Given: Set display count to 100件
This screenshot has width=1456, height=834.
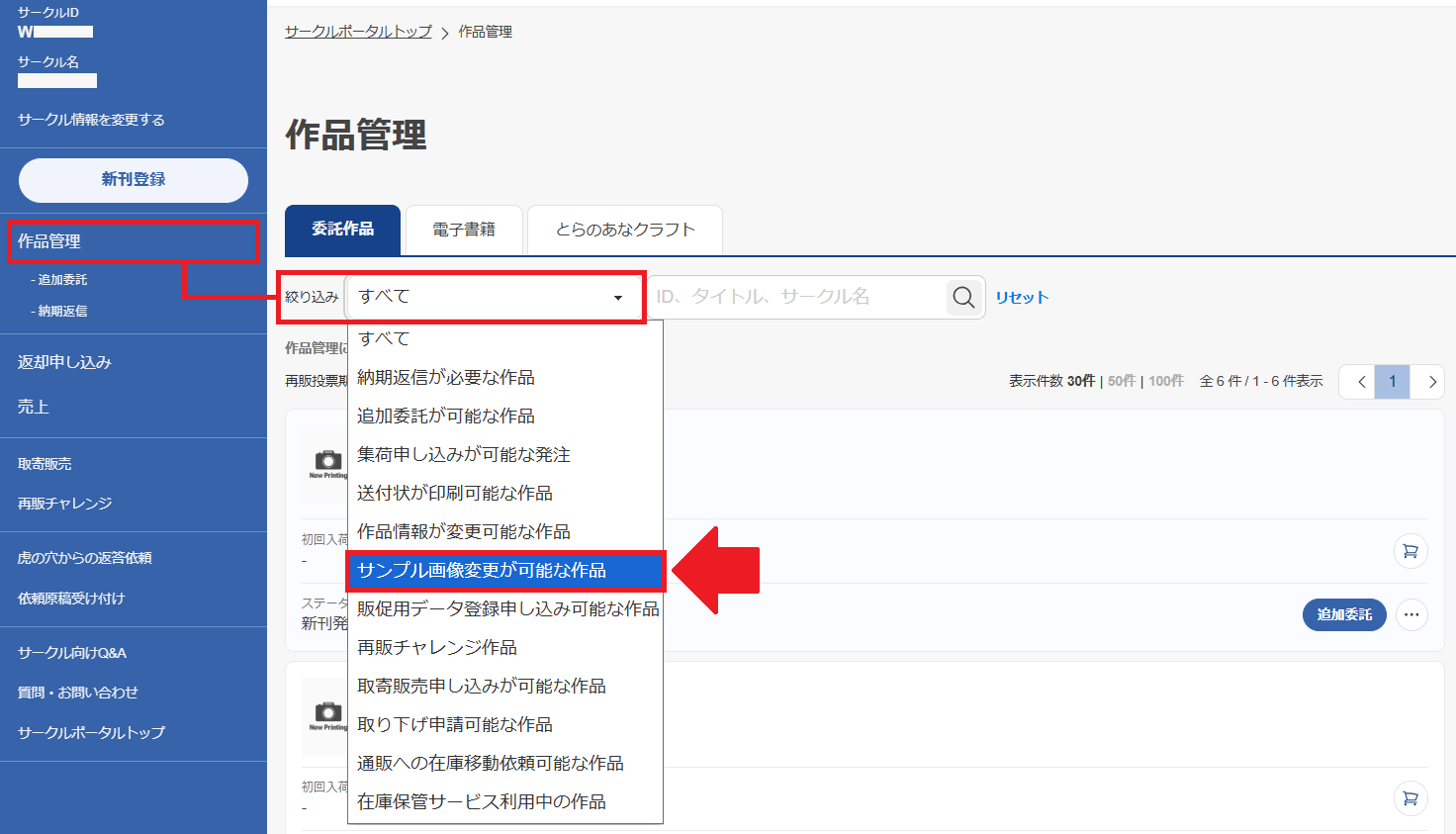Looking at the screenshot, I should coord(1166,381).
